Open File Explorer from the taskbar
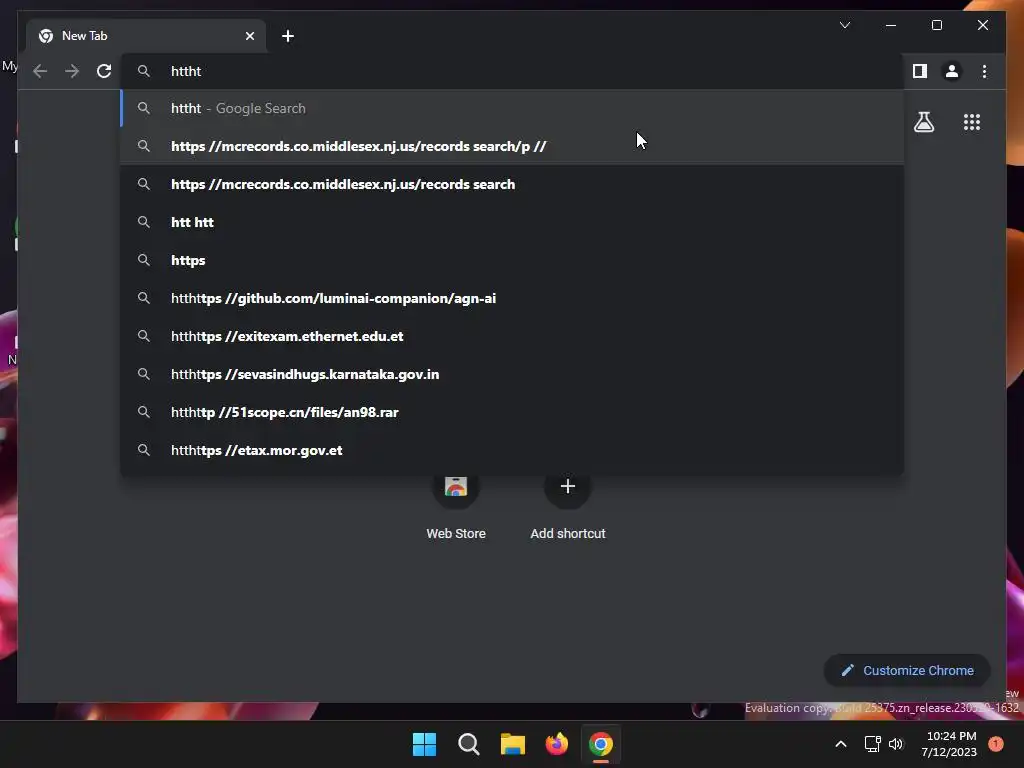This screenshot has width=1024, height=768. pos(513,744)
